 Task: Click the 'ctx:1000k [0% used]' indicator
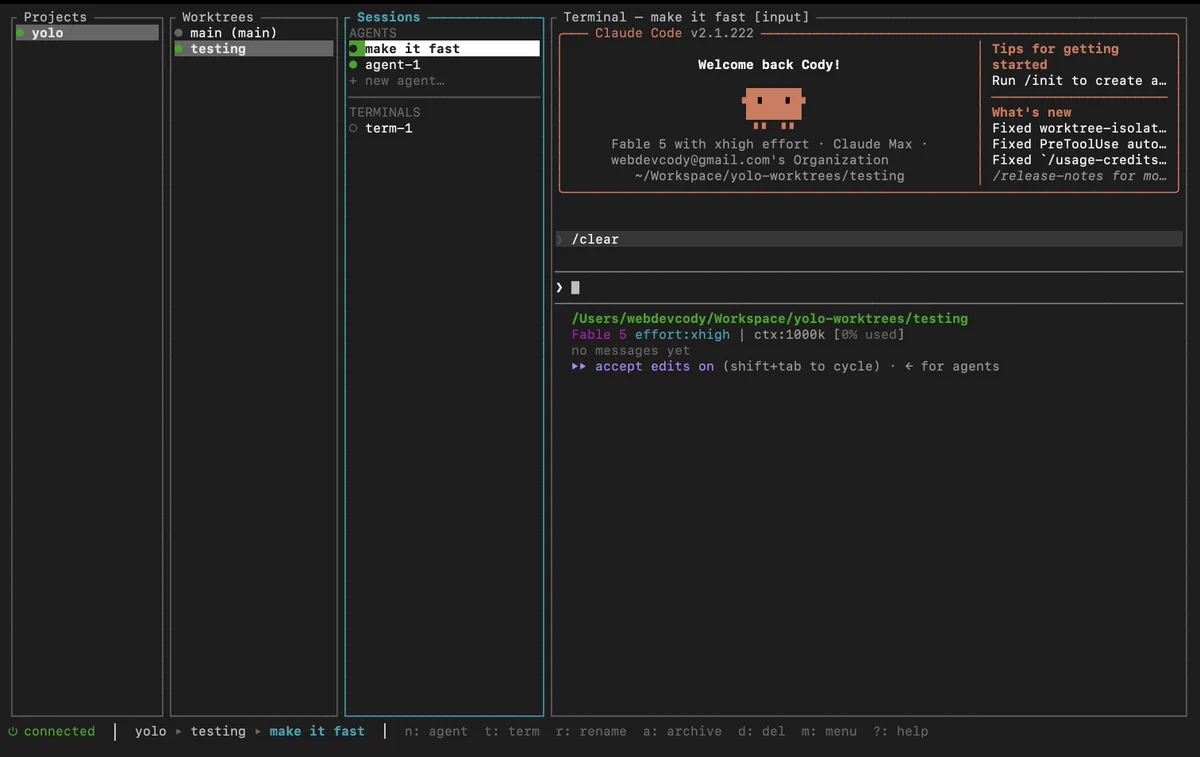829,335
